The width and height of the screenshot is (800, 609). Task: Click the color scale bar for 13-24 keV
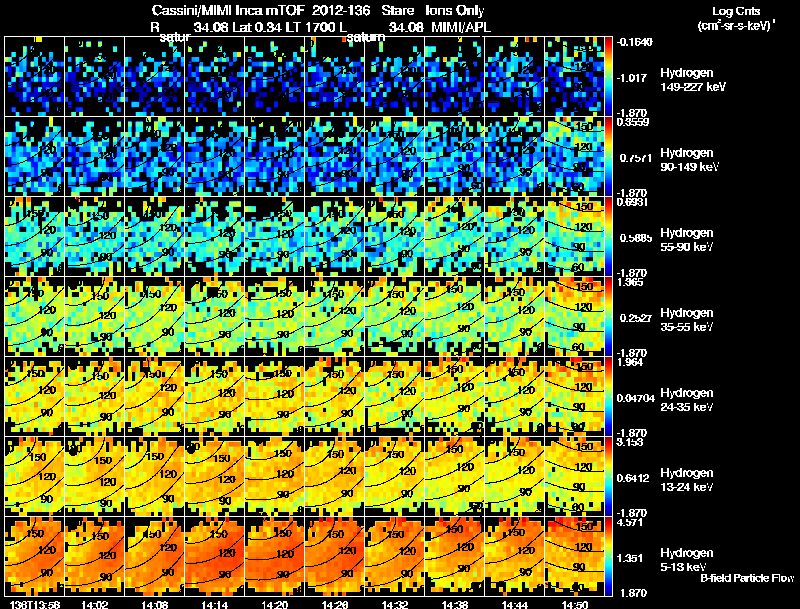coord(608,476)
